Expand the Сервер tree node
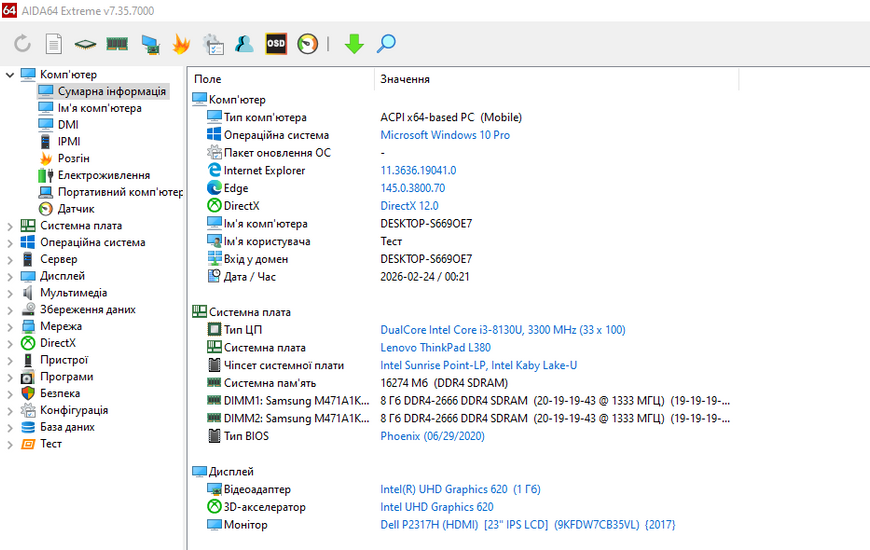This screenshot has width=870, height=550. (x=9, y=259)
